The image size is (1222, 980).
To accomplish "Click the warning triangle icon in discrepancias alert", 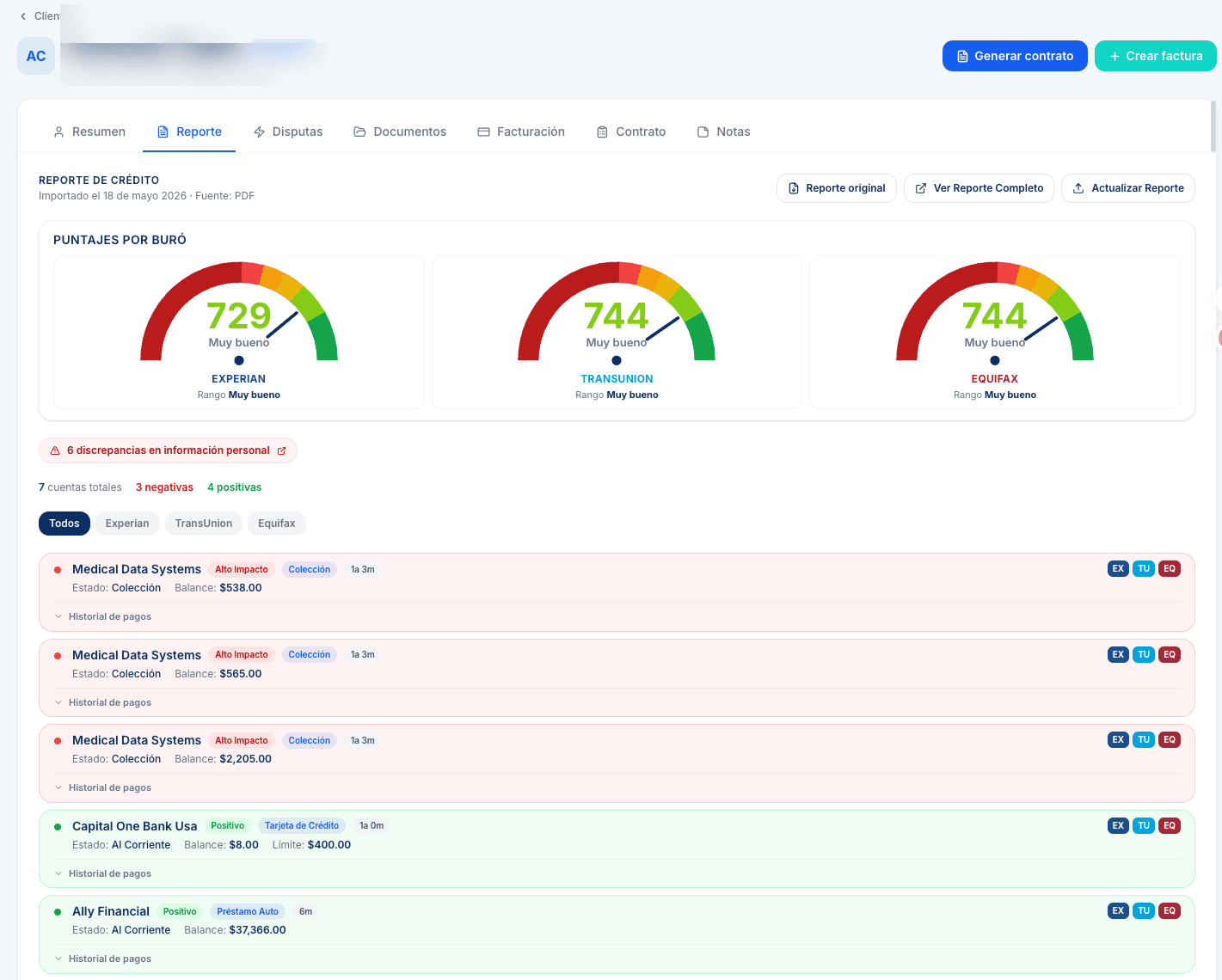I will [x=55, y=450].
